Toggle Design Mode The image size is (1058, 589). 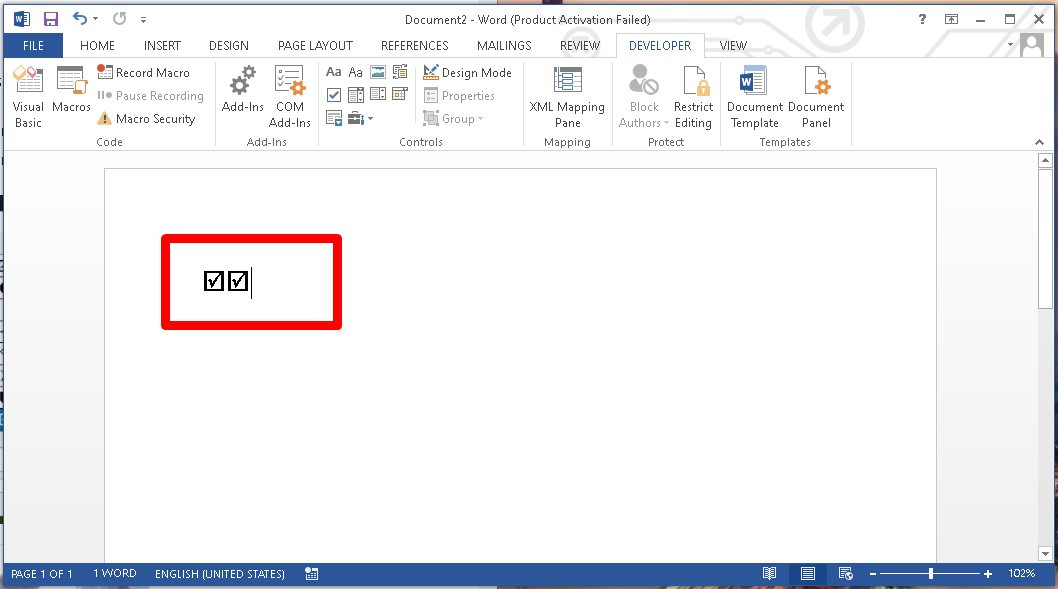tap(467, 73)
